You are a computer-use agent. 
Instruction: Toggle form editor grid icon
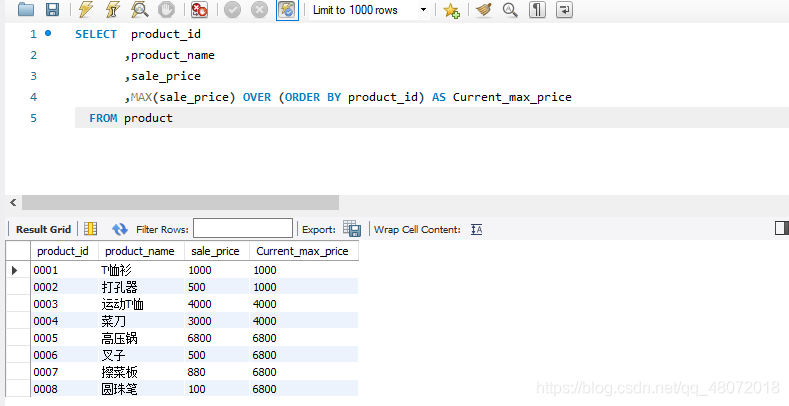(91, 229)
